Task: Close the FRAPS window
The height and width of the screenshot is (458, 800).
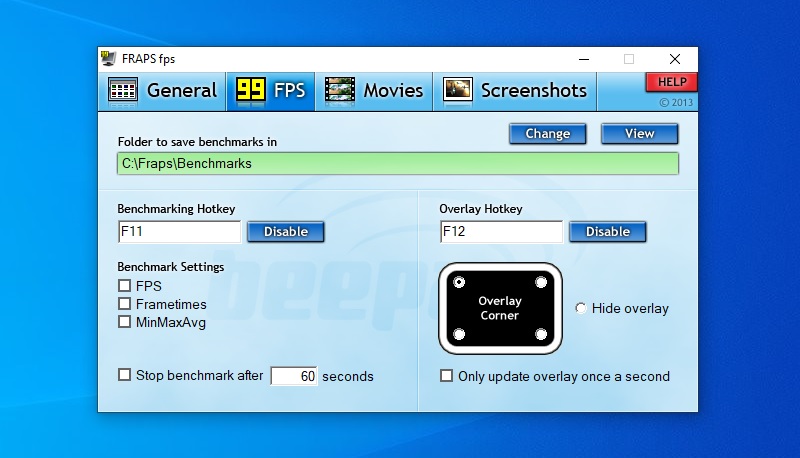Action: tap(674, 59)
